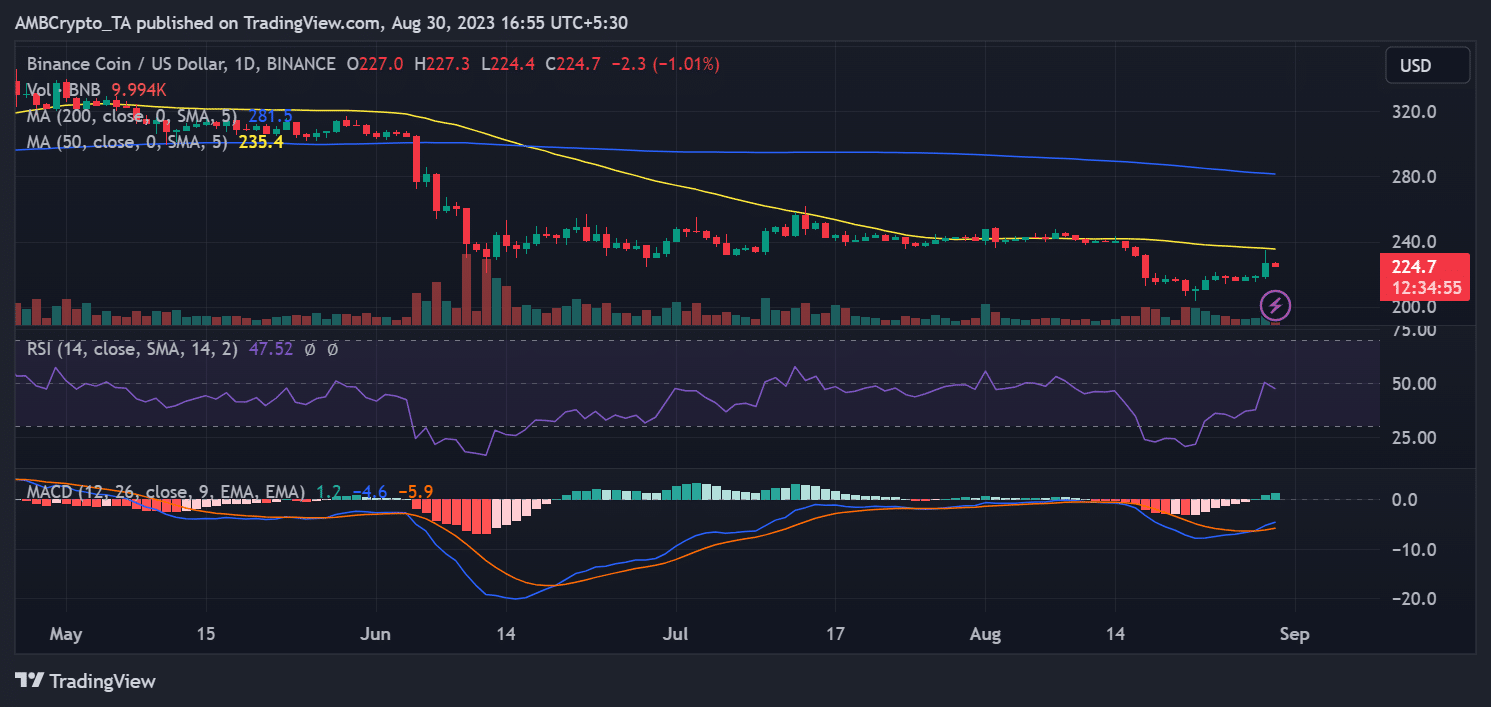The height and width of the screenshot is (707, 1491).
Task: Click the 17 date label on time axis
Action: (x=836, y=634)
